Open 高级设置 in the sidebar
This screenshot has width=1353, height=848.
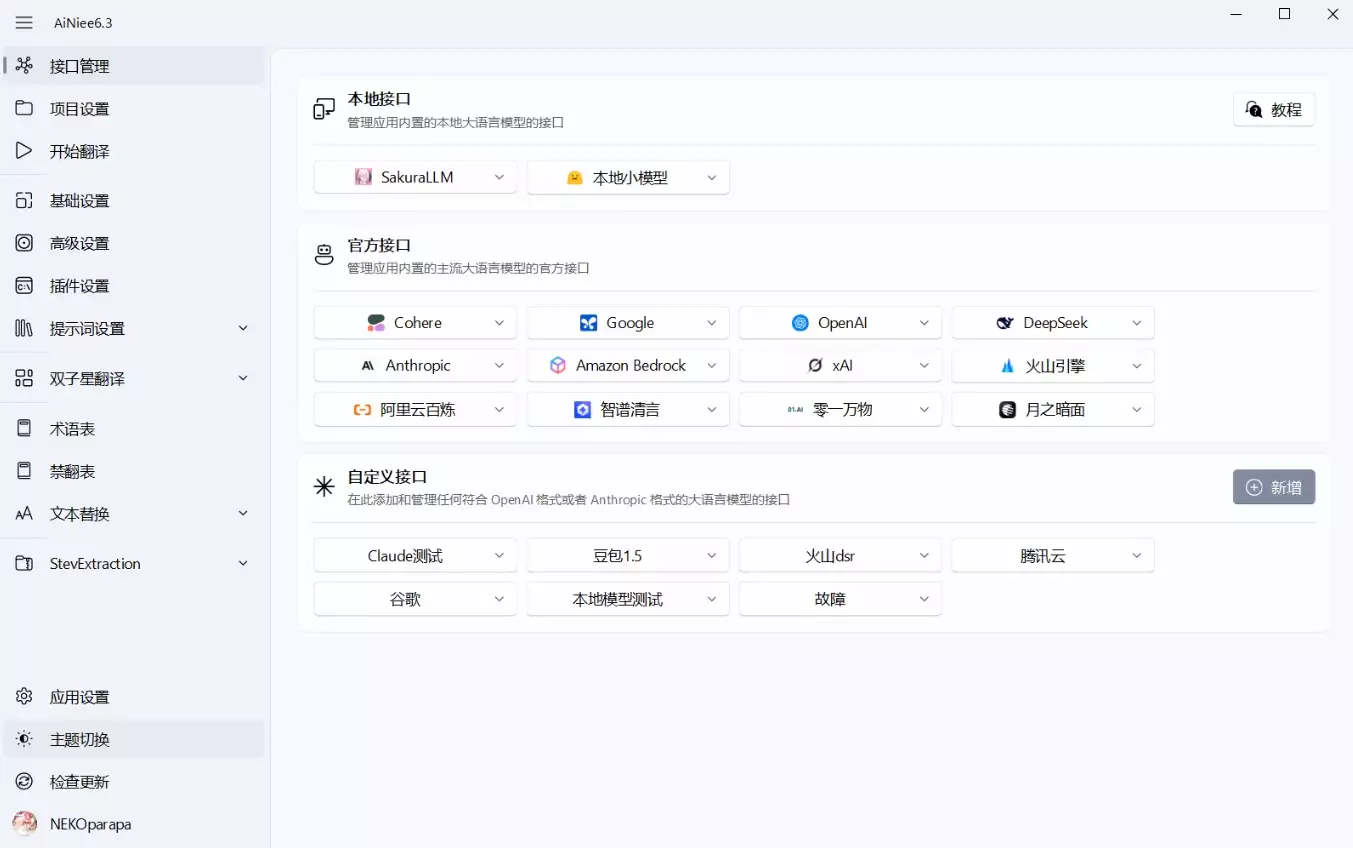[134, 243]
